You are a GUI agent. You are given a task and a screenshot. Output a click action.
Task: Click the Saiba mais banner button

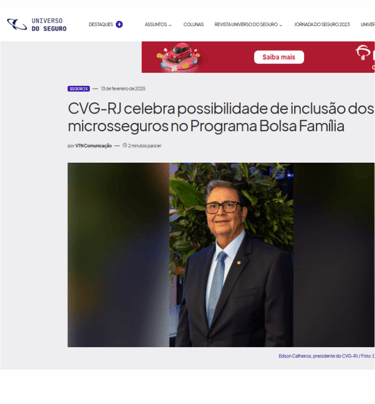[279, 57]
